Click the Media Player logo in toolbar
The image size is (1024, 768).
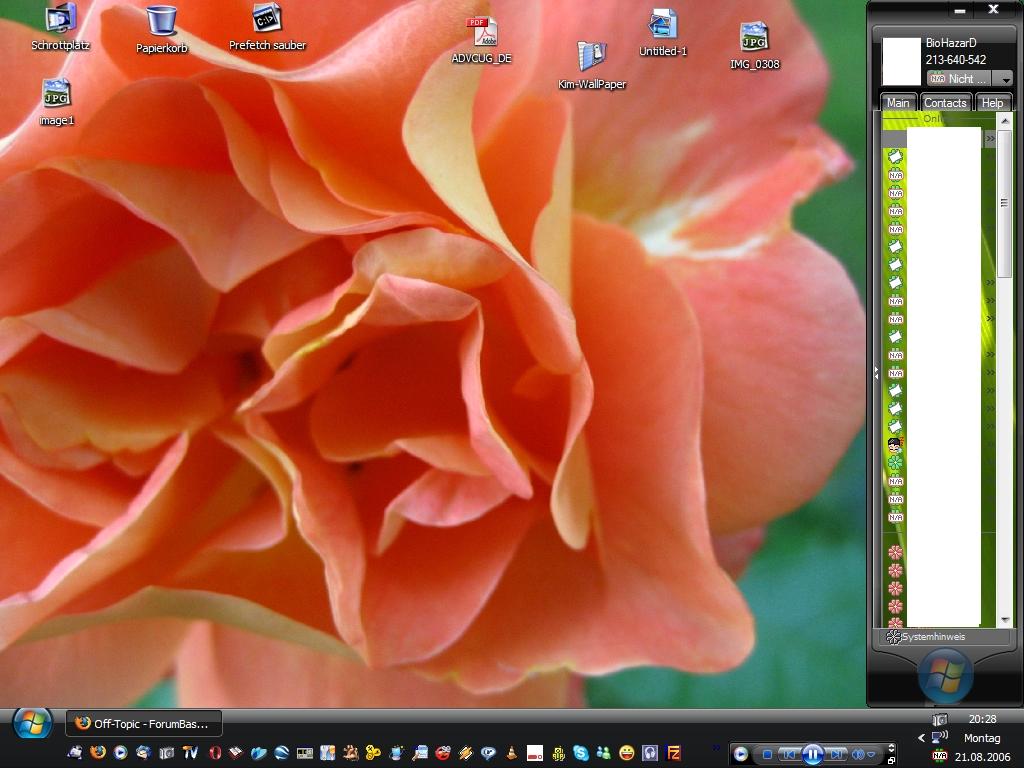point(741,754)
